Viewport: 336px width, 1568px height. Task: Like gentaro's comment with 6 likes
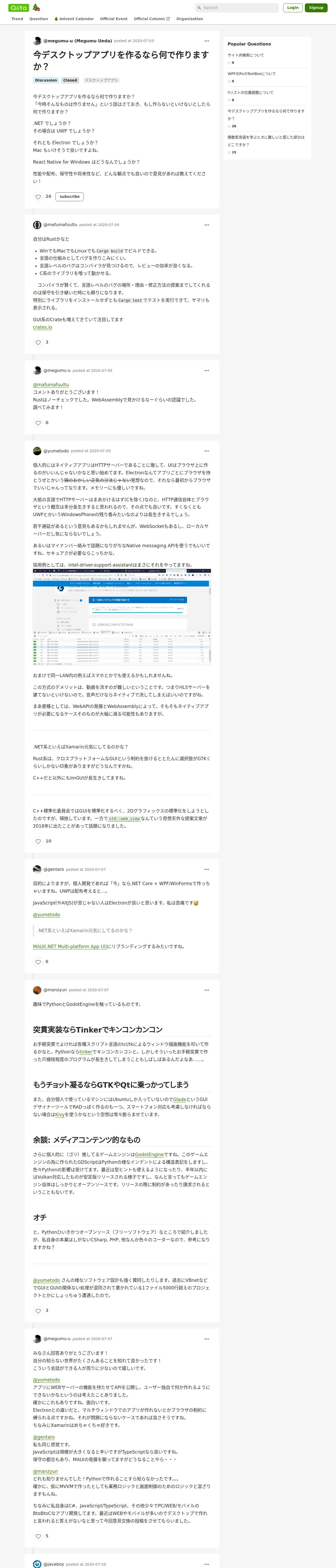click(38, 962)
